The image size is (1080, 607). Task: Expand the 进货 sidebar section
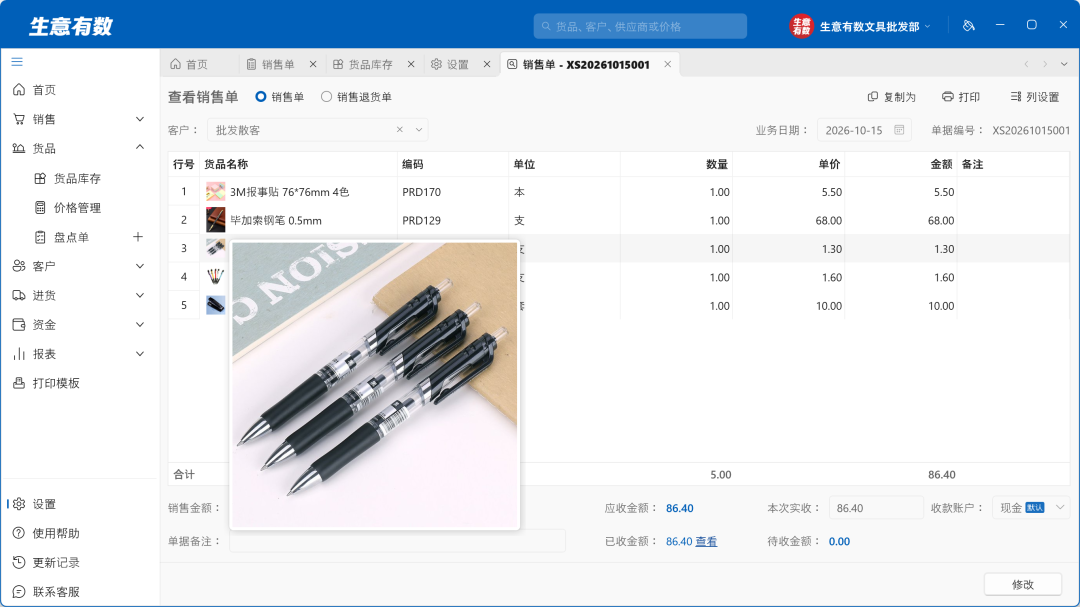click(x=140, y=296)
